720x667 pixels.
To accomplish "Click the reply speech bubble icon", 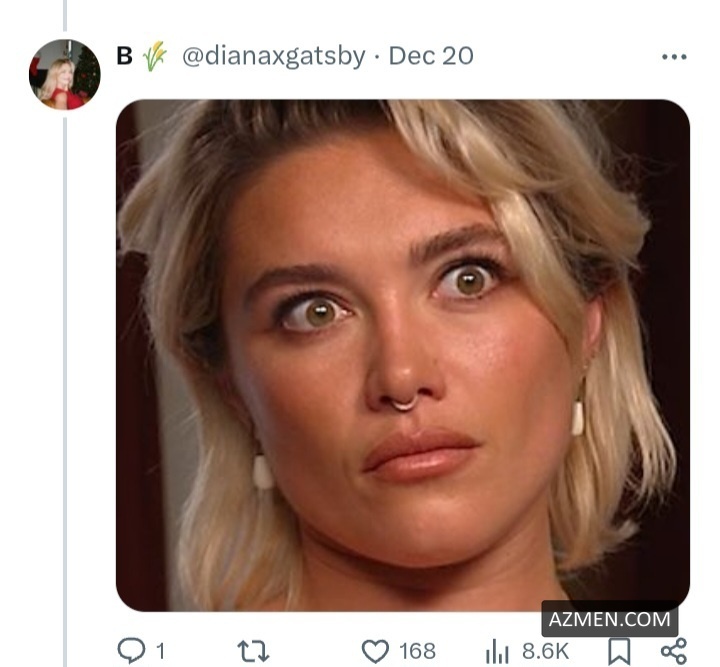I will tap(132, 651).
